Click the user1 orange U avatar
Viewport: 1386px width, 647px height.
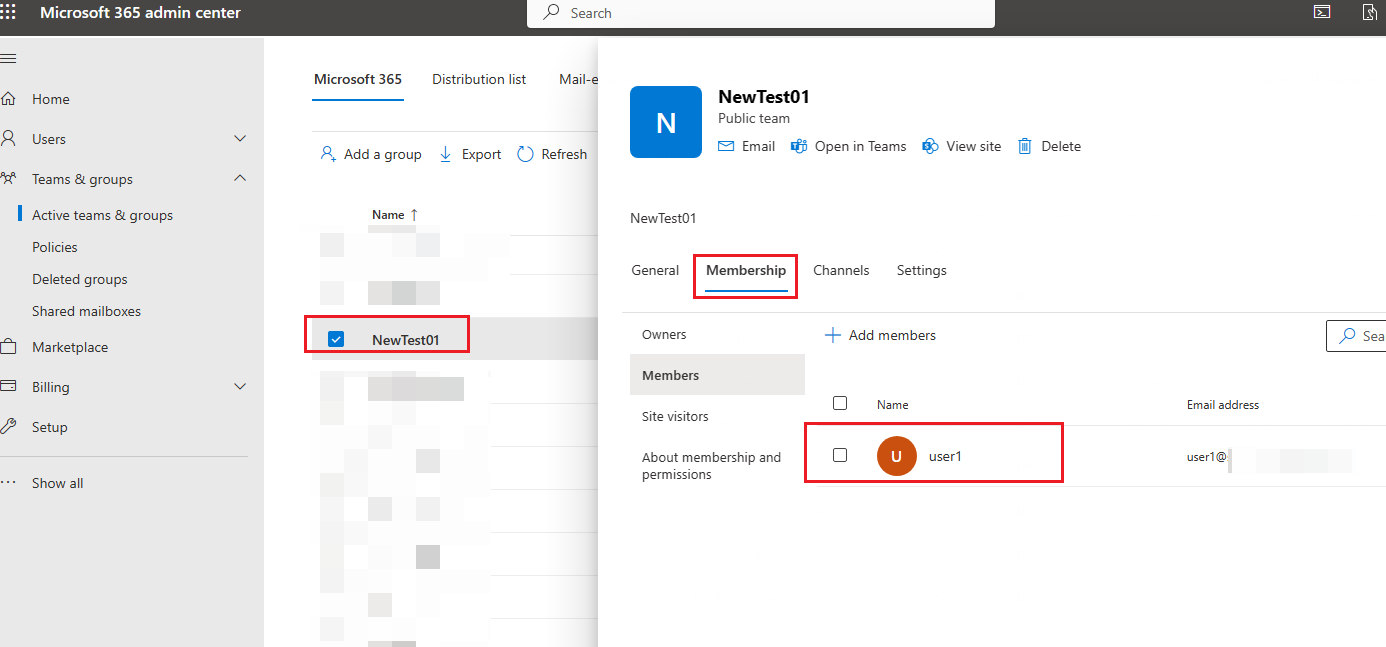897,456
